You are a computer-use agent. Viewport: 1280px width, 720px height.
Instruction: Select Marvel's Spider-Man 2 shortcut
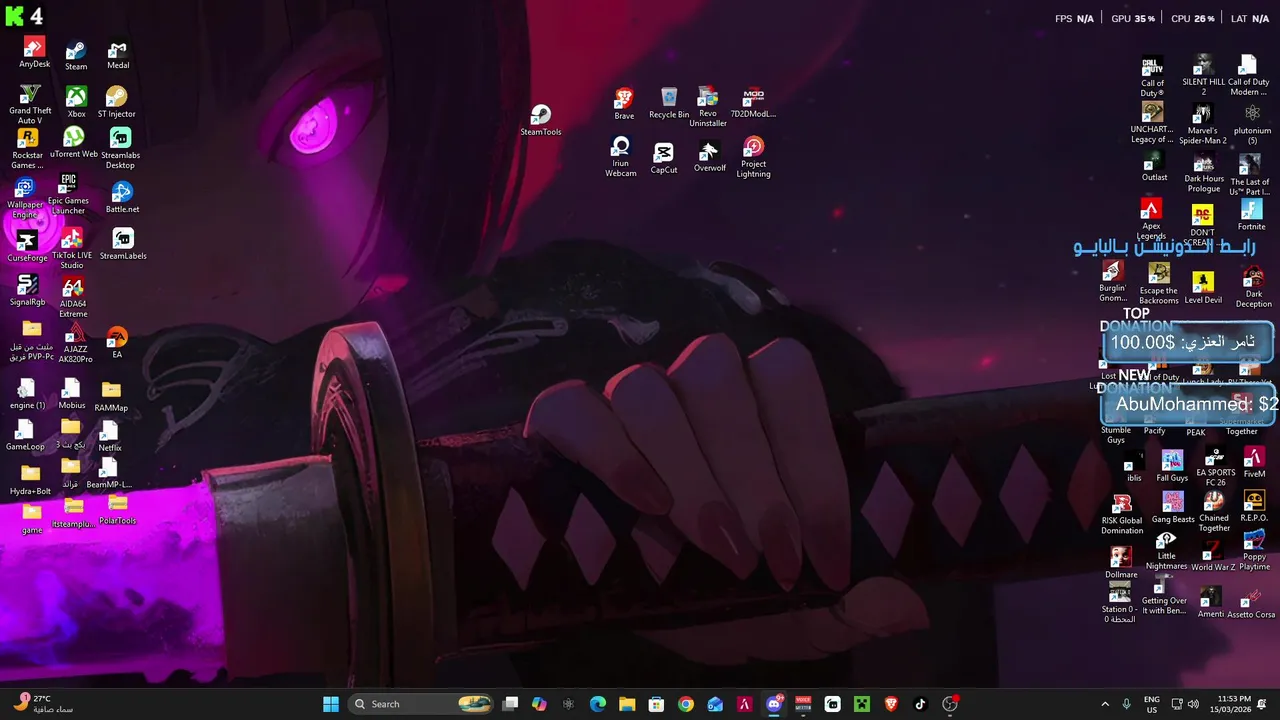(1202, 124)
